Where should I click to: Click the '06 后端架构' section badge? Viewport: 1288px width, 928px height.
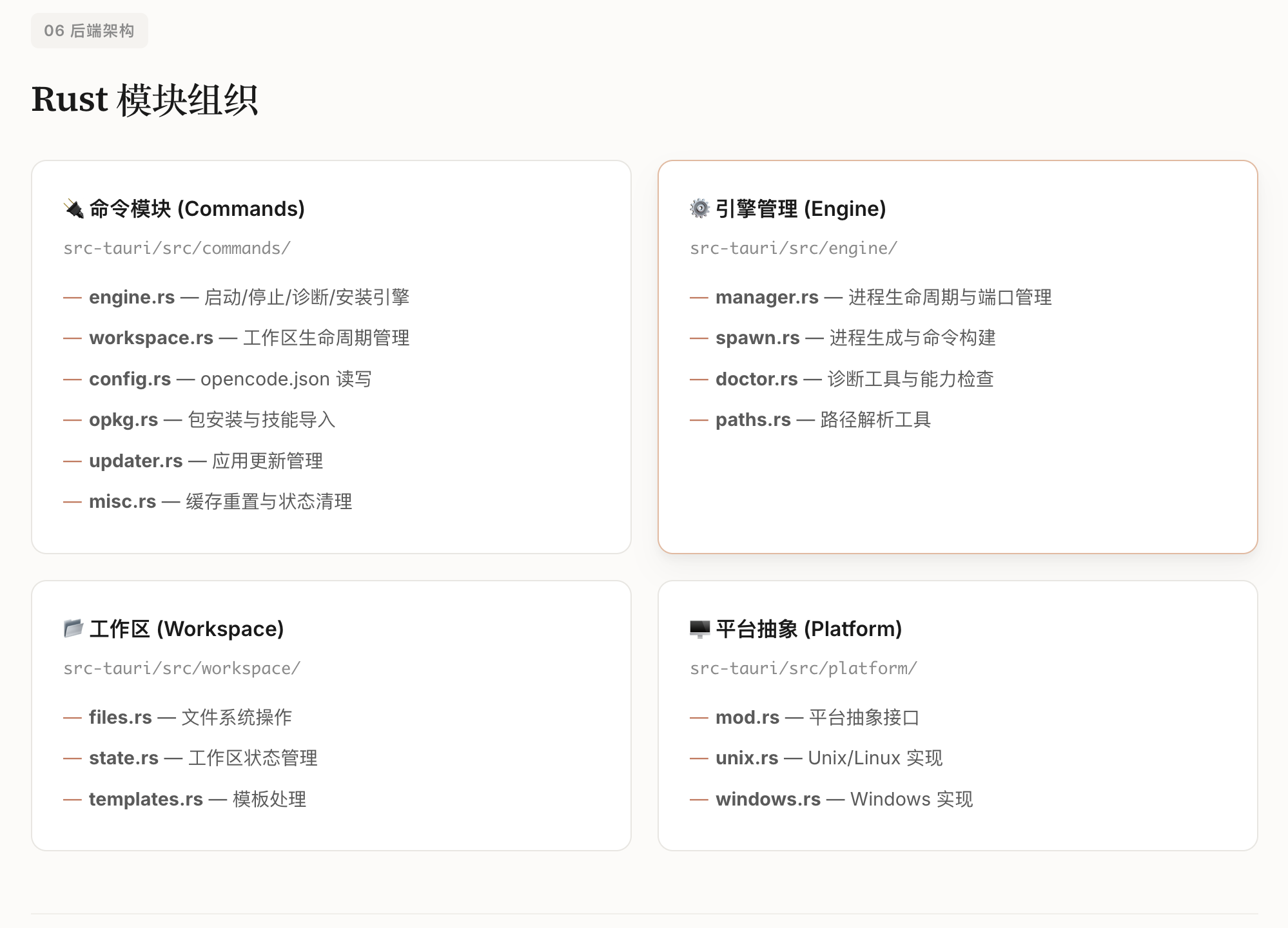click(x=90, y=31)
